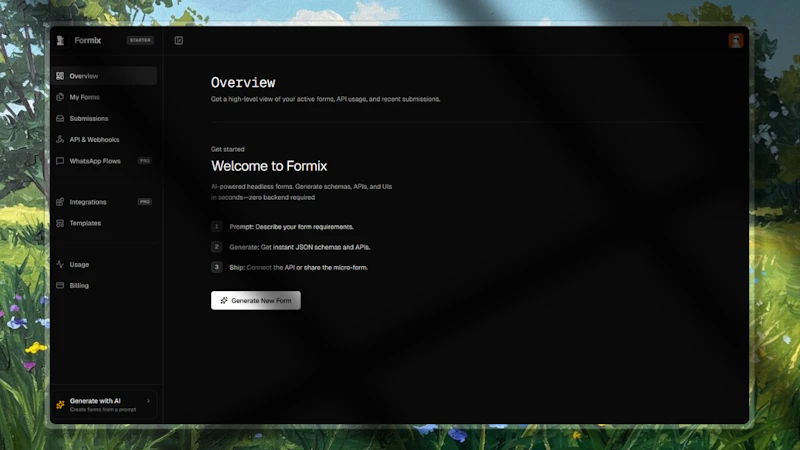Click the step 1 number badge
800x450 pixels.
216,227
